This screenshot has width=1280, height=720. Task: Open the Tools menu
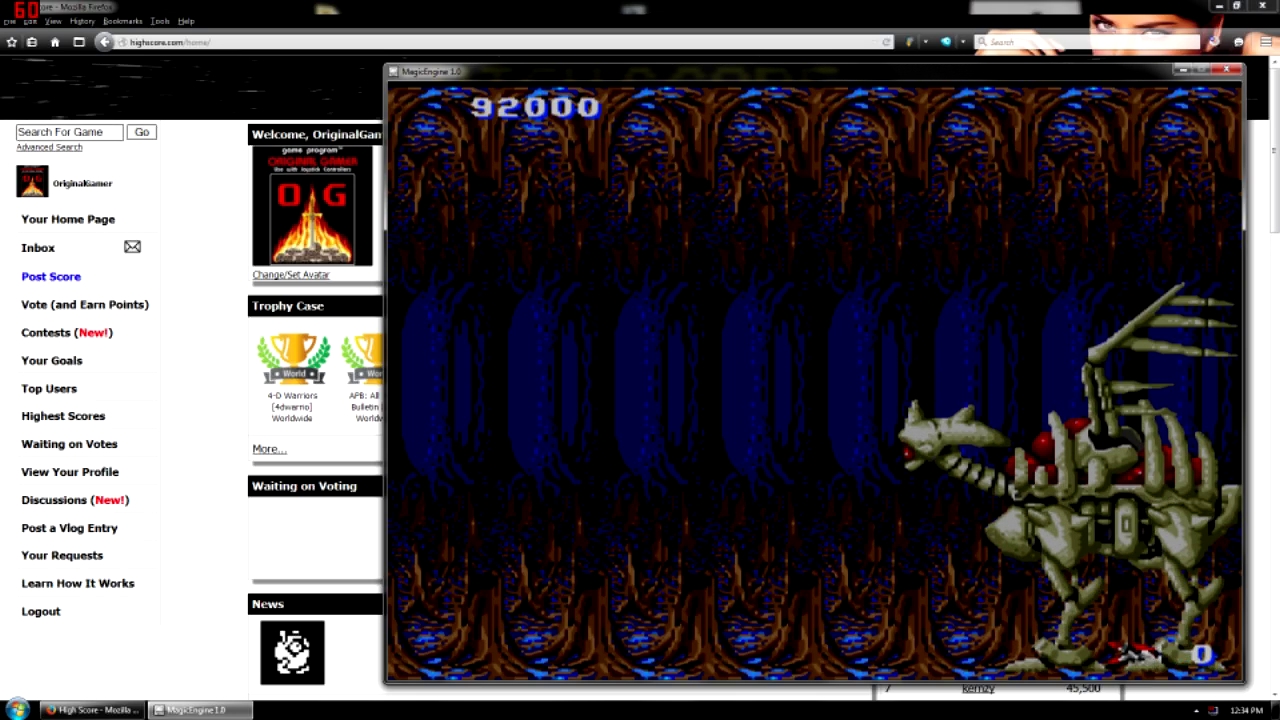pos(159,21)
